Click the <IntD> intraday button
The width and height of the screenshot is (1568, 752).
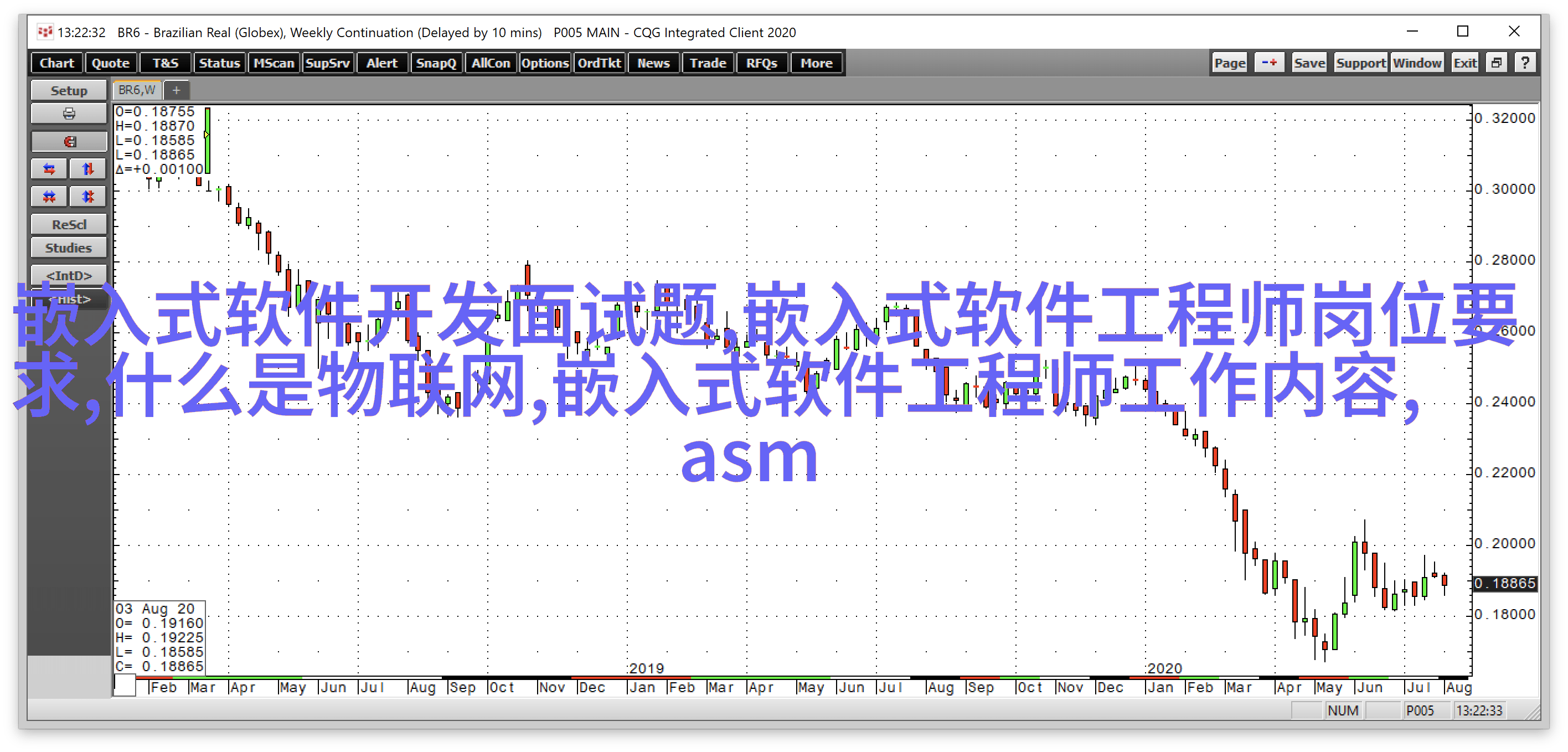click(x=69, y=275)
